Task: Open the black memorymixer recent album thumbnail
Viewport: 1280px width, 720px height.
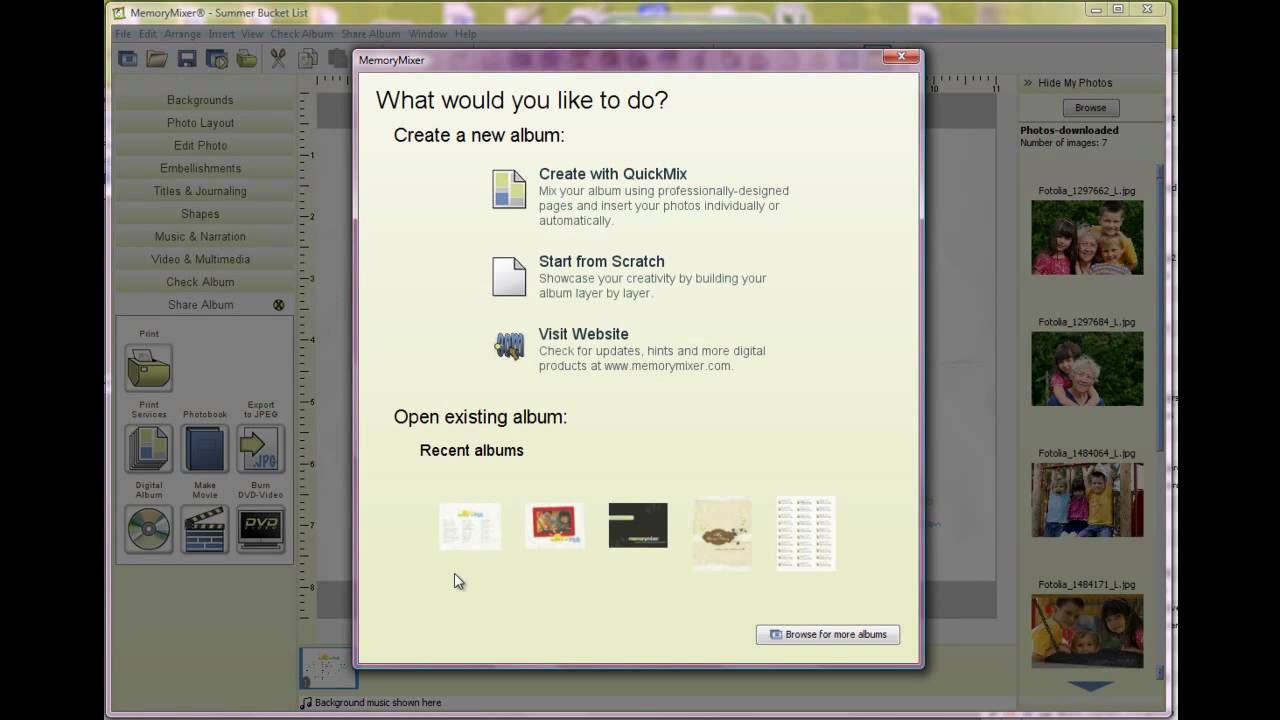Action: tap(638, 525)
